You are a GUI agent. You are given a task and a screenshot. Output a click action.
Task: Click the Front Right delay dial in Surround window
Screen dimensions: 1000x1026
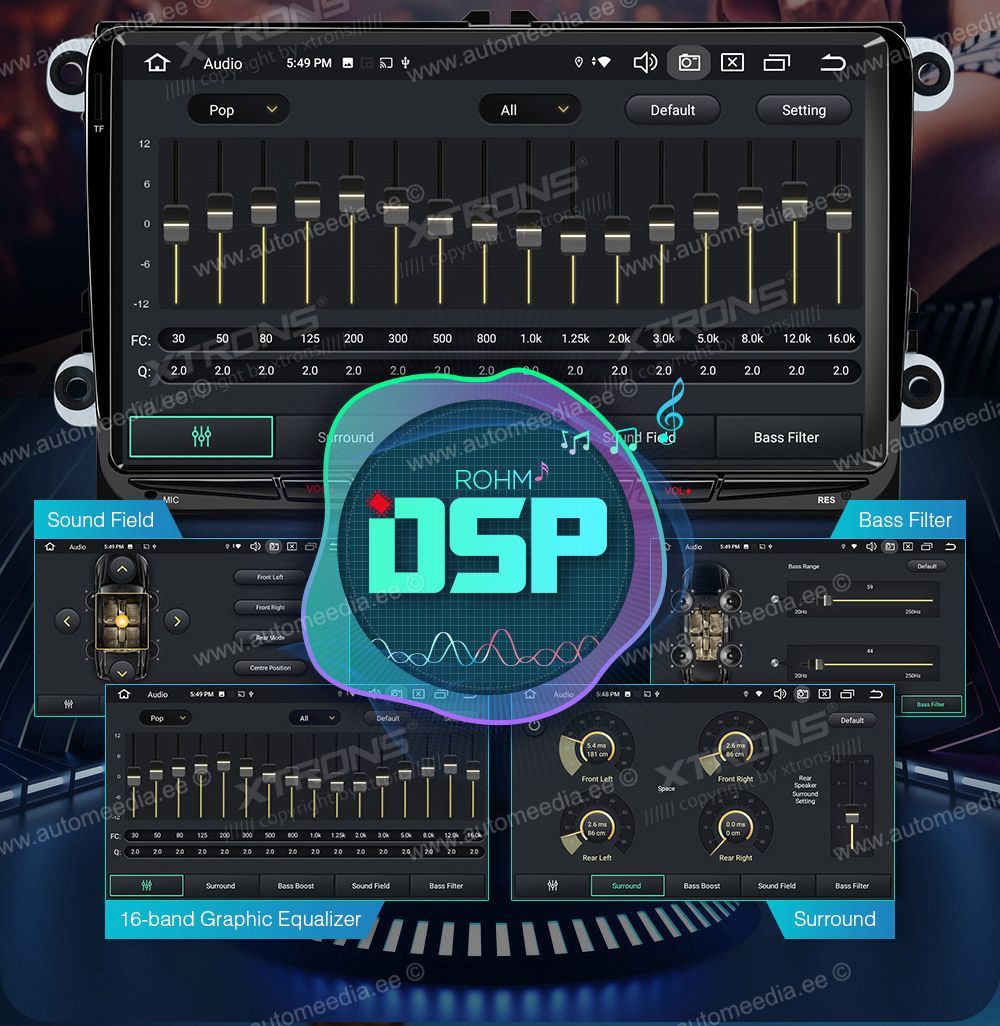click(x=734, y=749)
